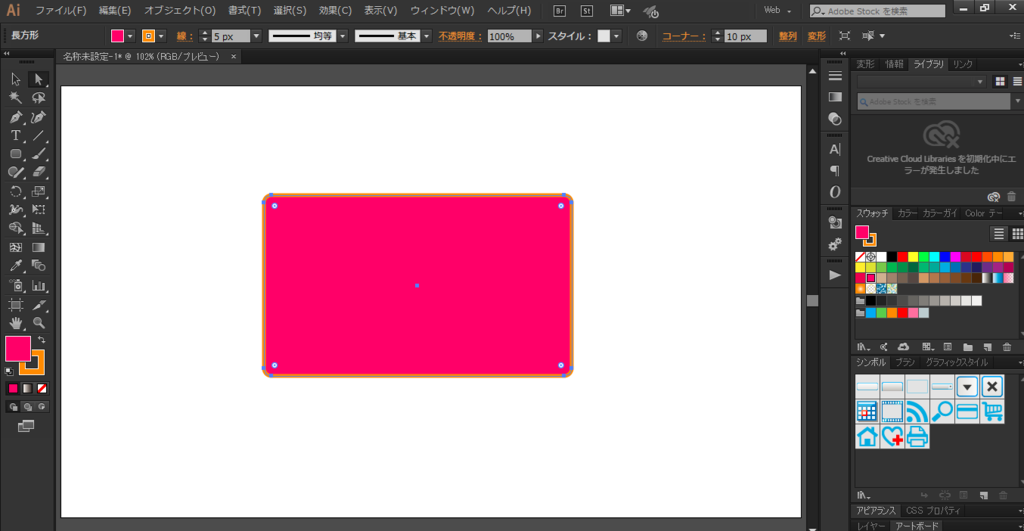Open the 基本 brush definition dropdown
The image size is (1024, 531).
(426, 36)
